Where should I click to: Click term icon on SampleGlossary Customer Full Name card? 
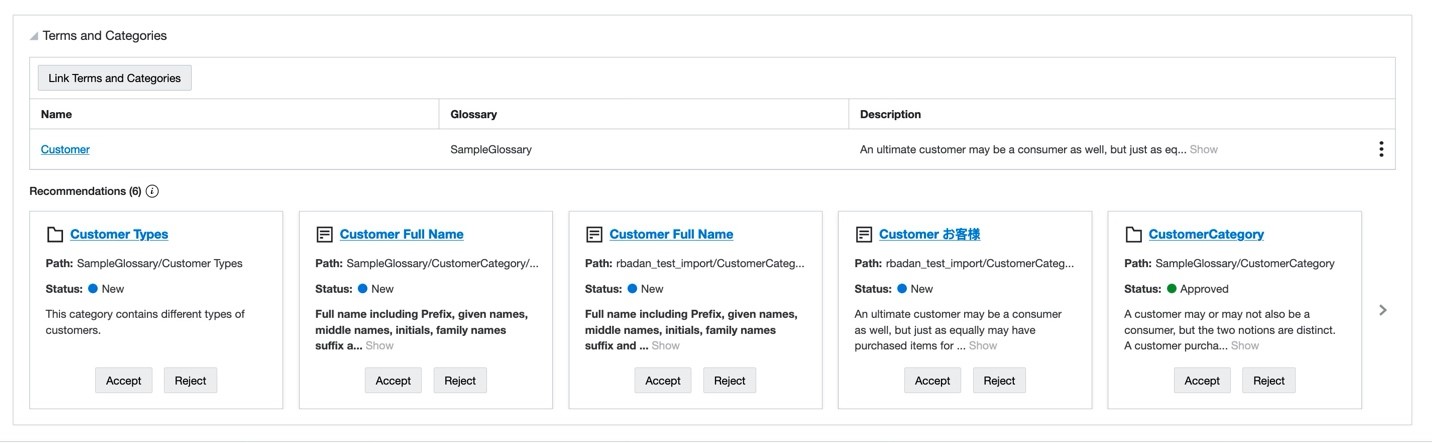click(324, 234)
